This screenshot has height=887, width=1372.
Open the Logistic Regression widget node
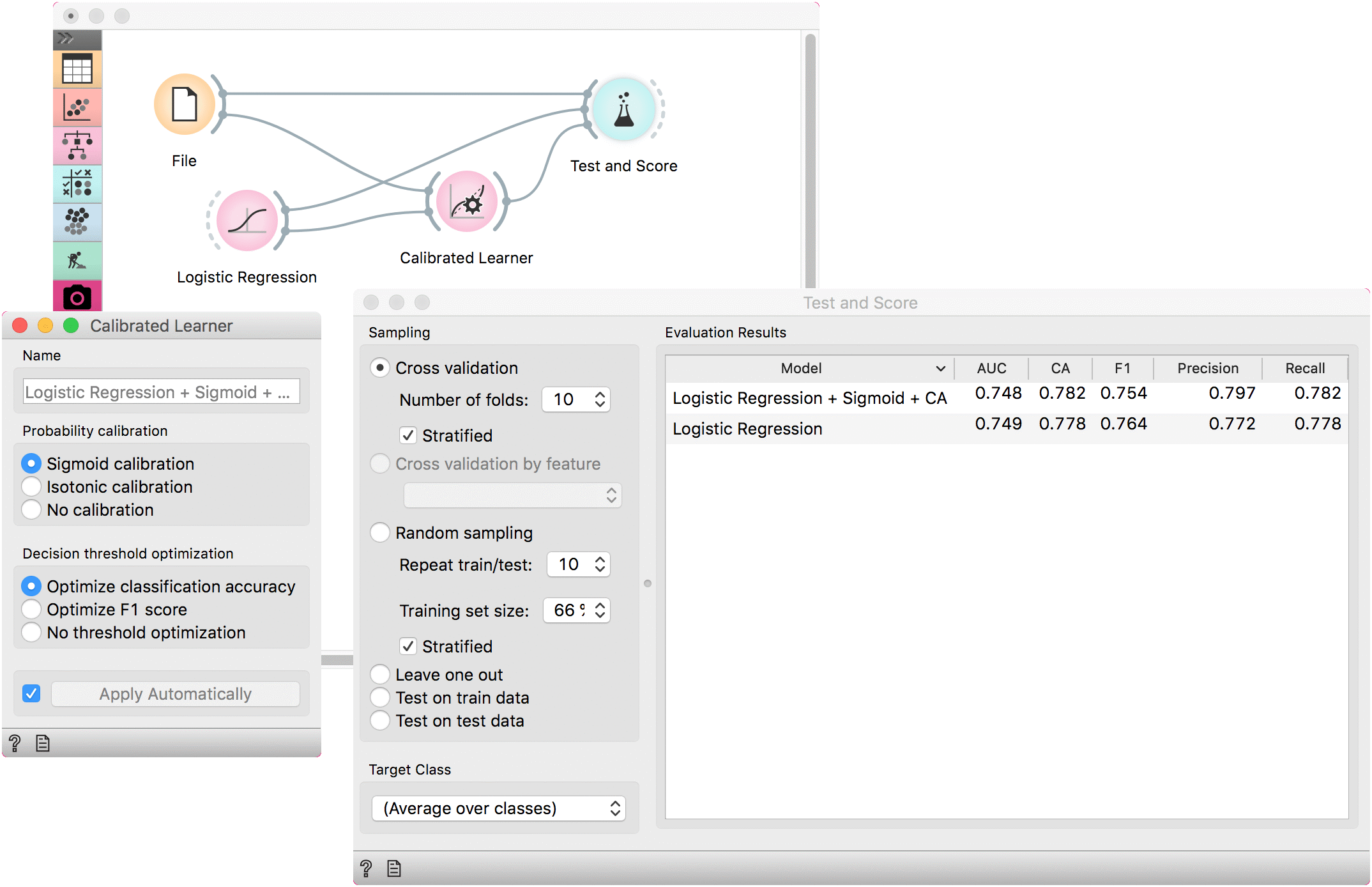tap(247, 220)
